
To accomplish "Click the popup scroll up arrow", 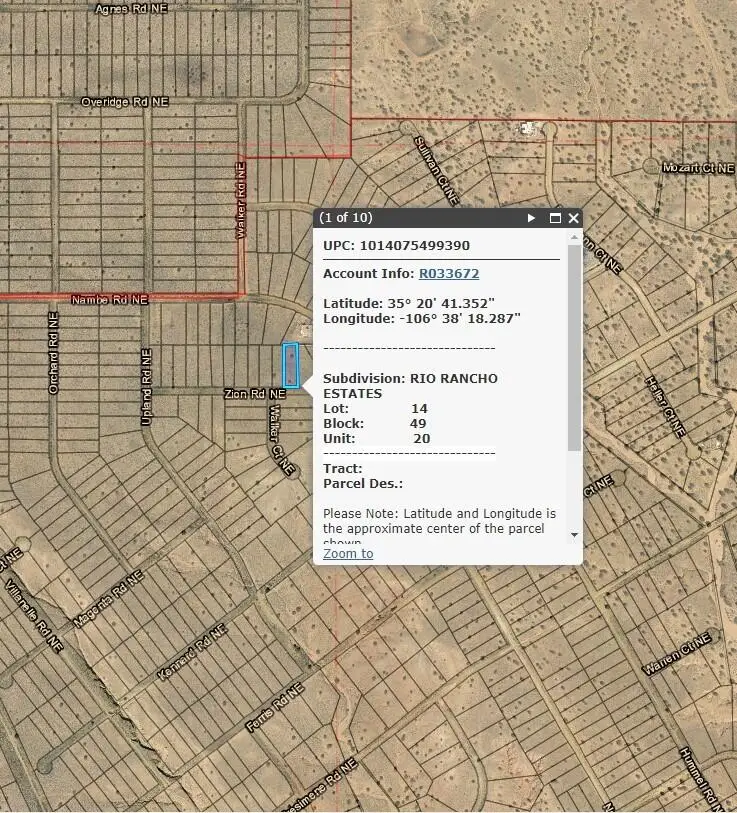I will (x=574, y=238).
